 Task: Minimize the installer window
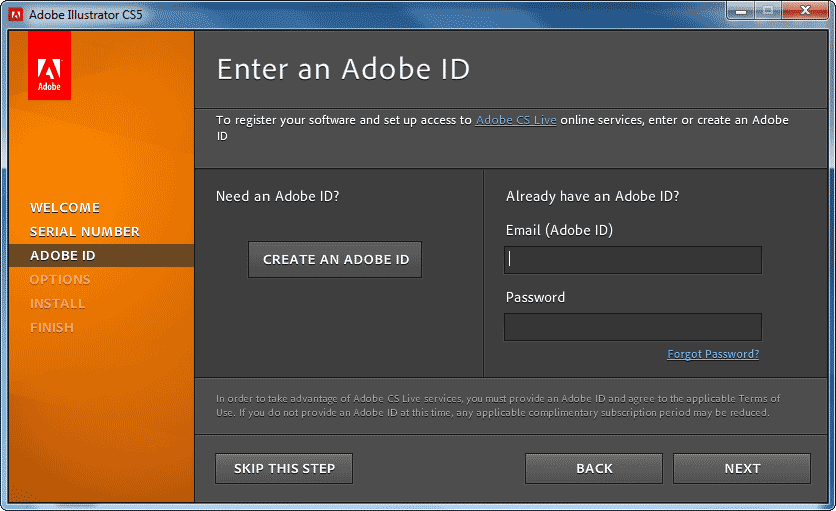(741, 10)
